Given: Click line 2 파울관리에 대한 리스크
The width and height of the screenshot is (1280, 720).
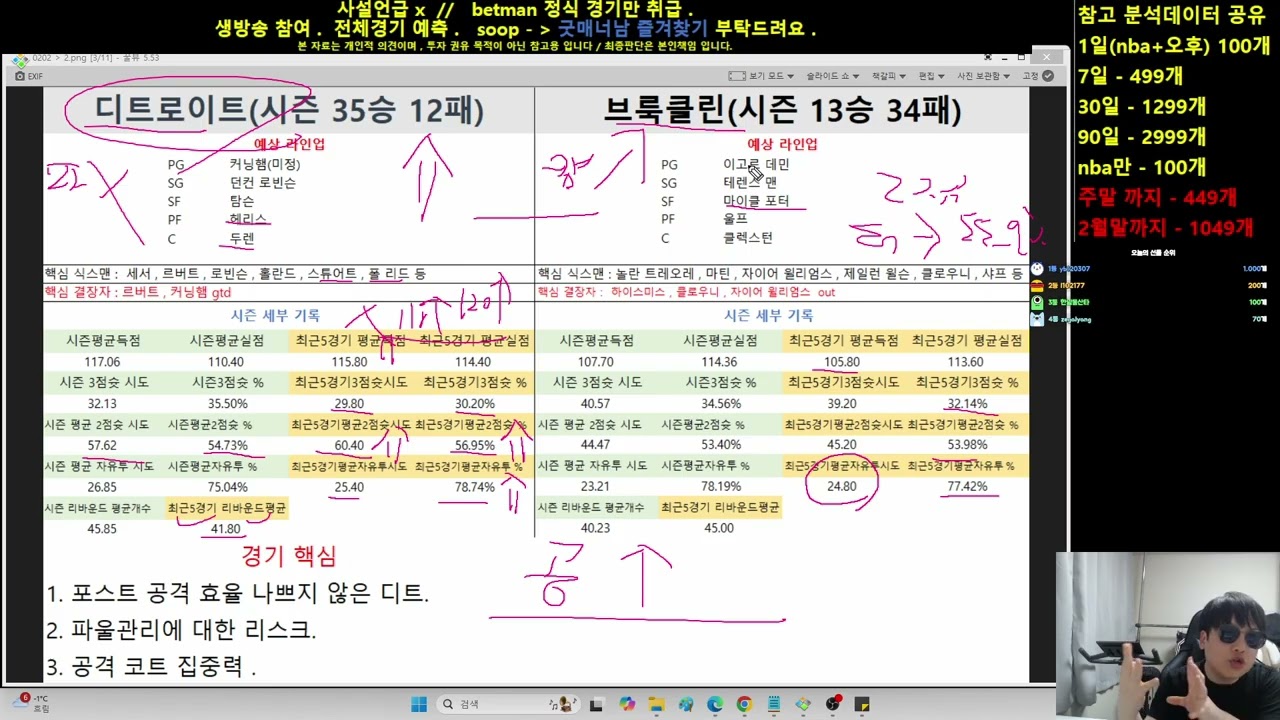Looking at the screenshot, I should click(181, 630).
